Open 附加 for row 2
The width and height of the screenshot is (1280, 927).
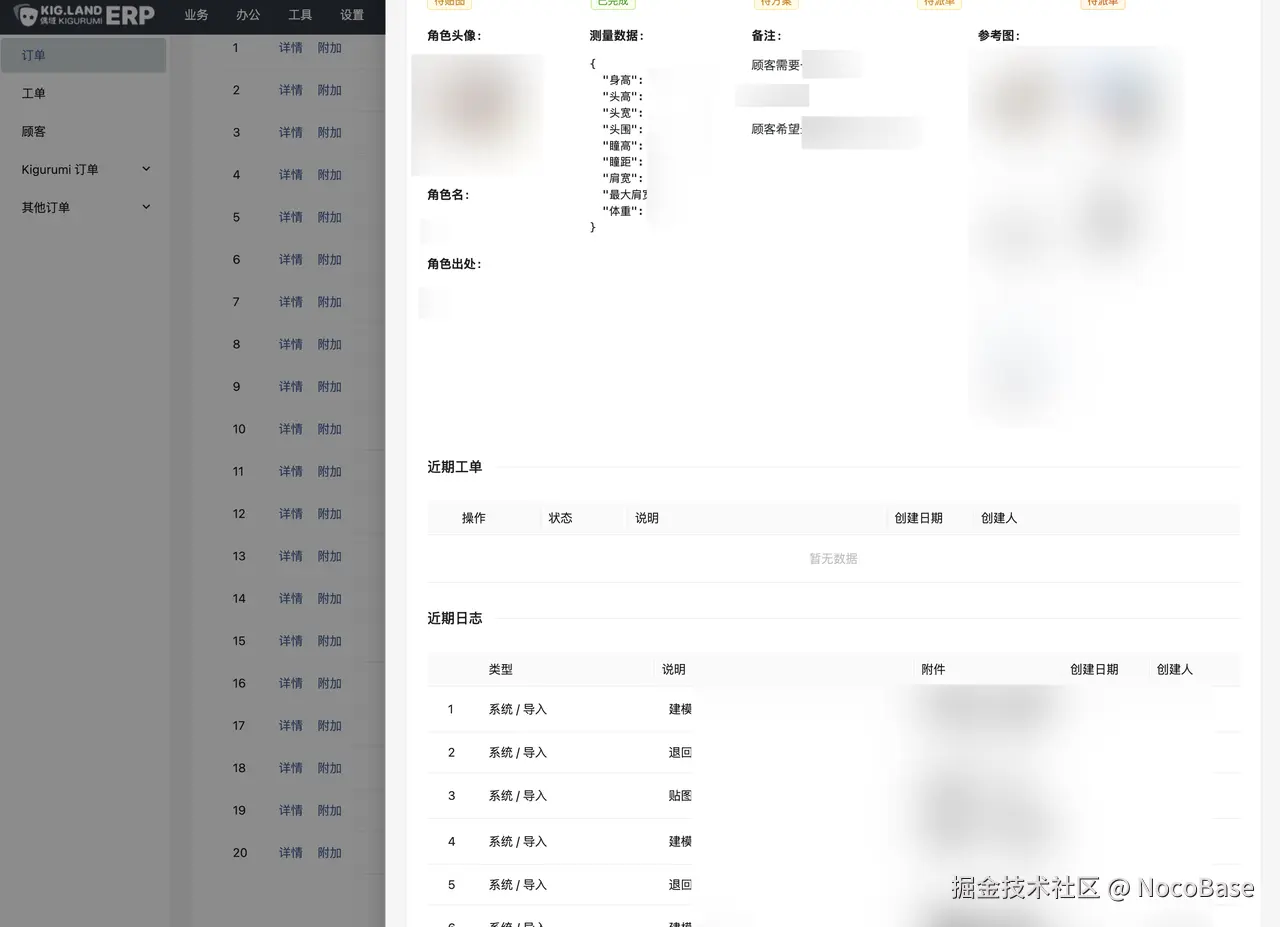(x=330, y=90)
